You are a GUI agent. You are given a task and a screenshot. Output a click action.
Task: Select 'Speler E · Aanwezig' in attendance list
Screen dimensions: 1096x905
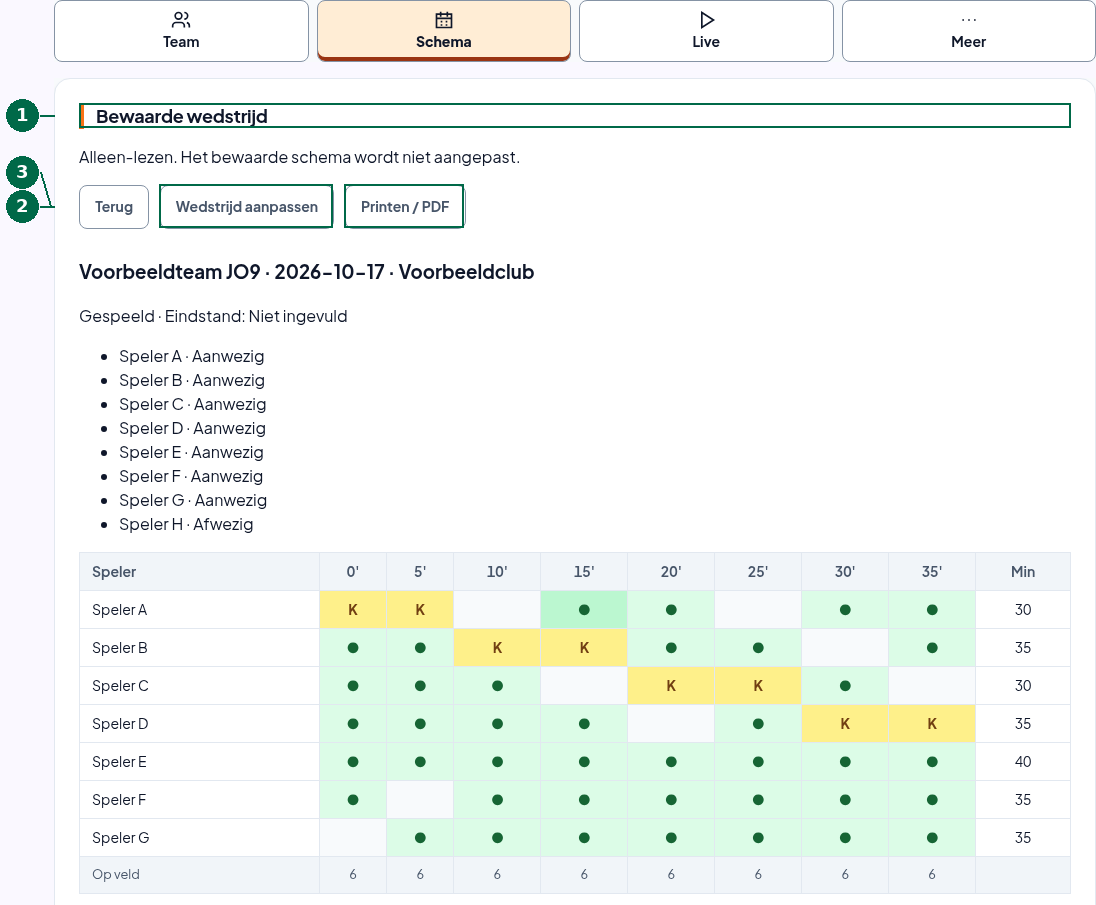192,452
